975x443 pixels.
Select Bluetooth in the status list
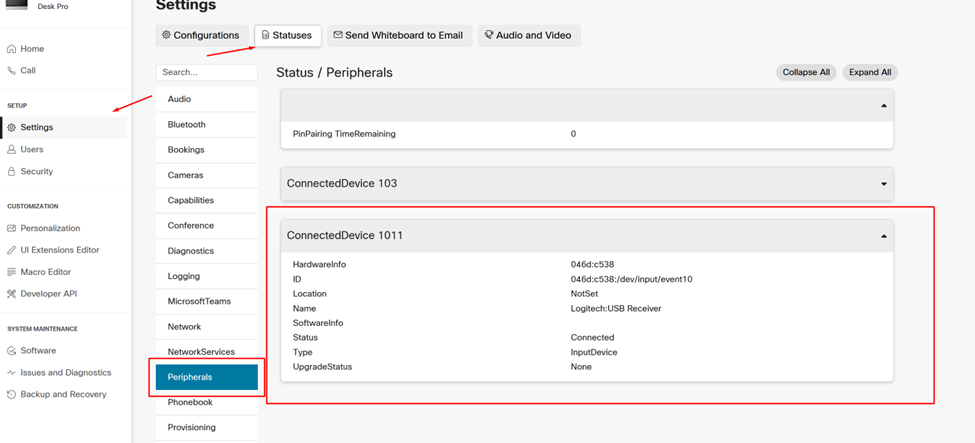pos(187,125)
